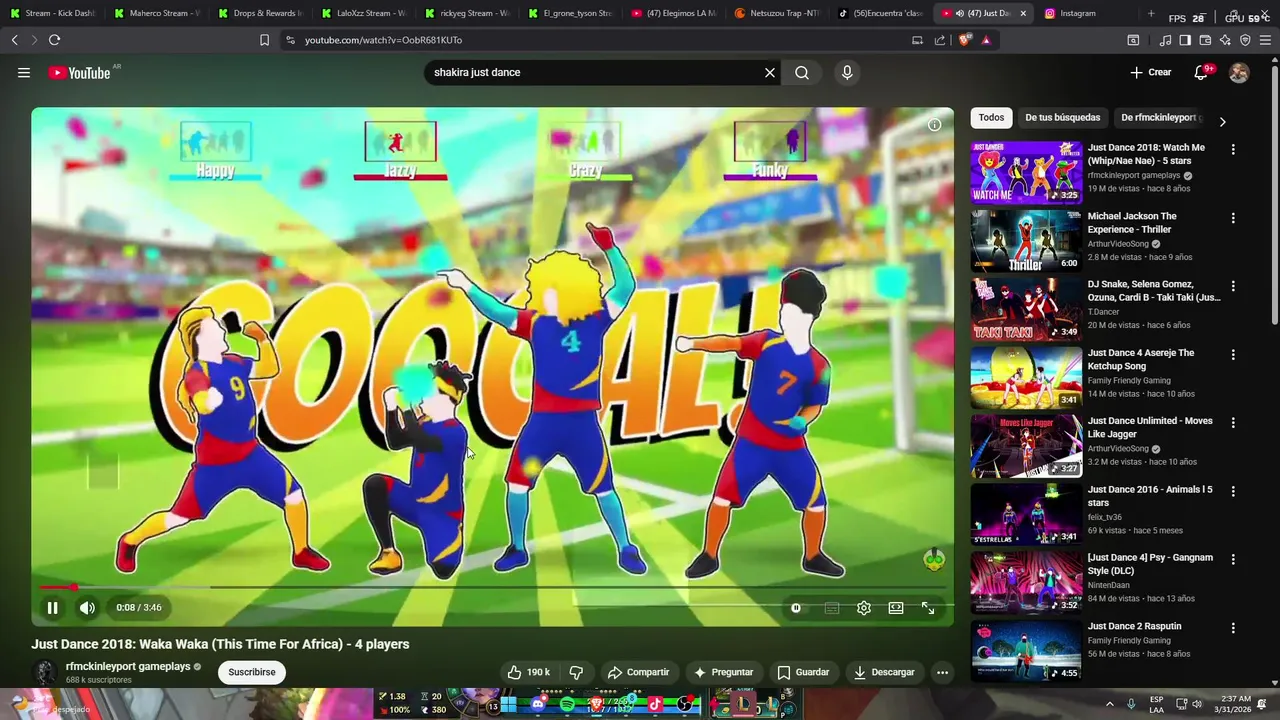The image size is (1280, 720).
Task: Open options menu for Animals 5 stars video
Action: [x=1233, y=491]
